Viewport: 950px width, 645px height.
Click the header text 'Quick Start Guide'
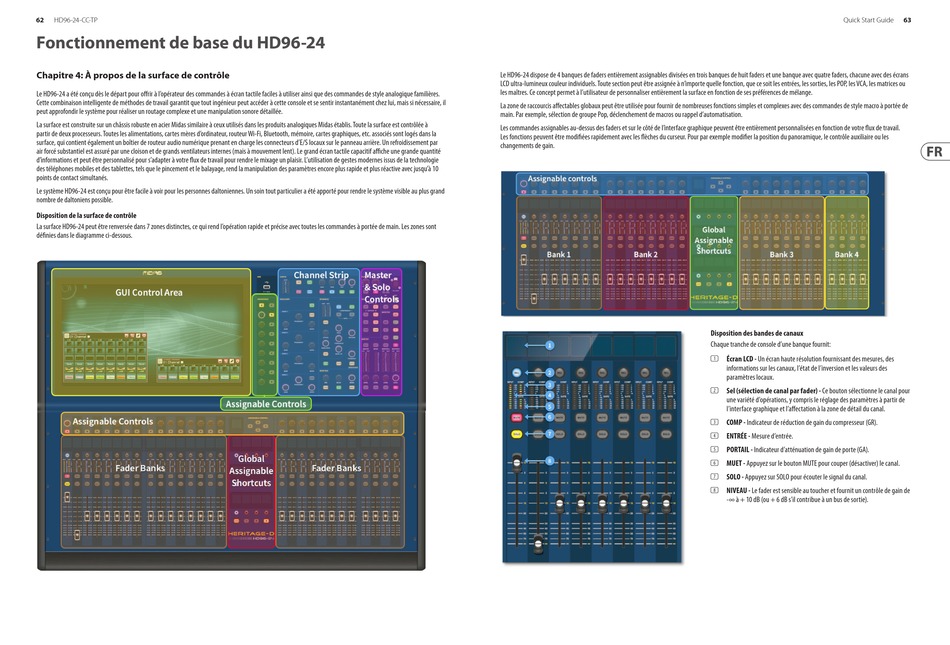pos(868,20)
